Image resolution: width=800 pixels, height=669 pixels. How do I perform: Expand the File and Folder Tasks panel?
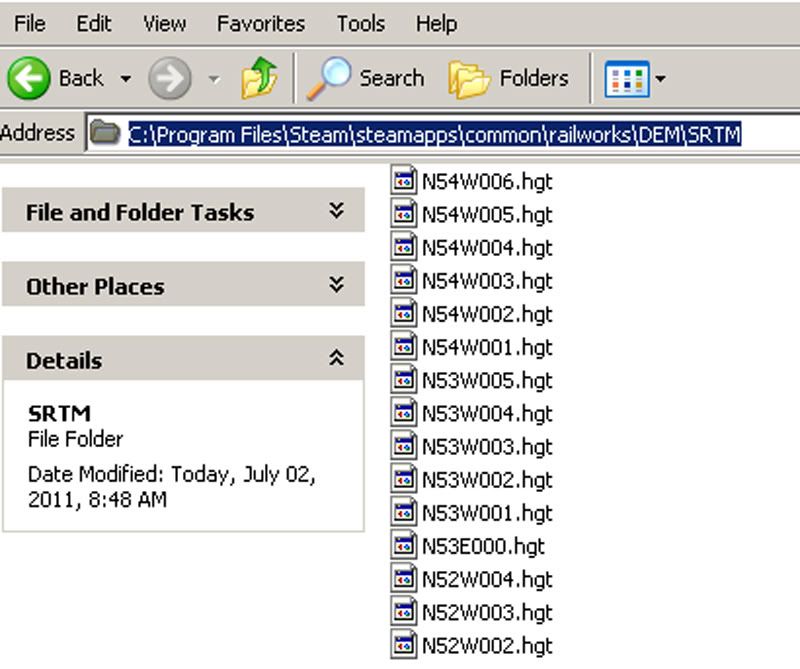click(337, 211)
